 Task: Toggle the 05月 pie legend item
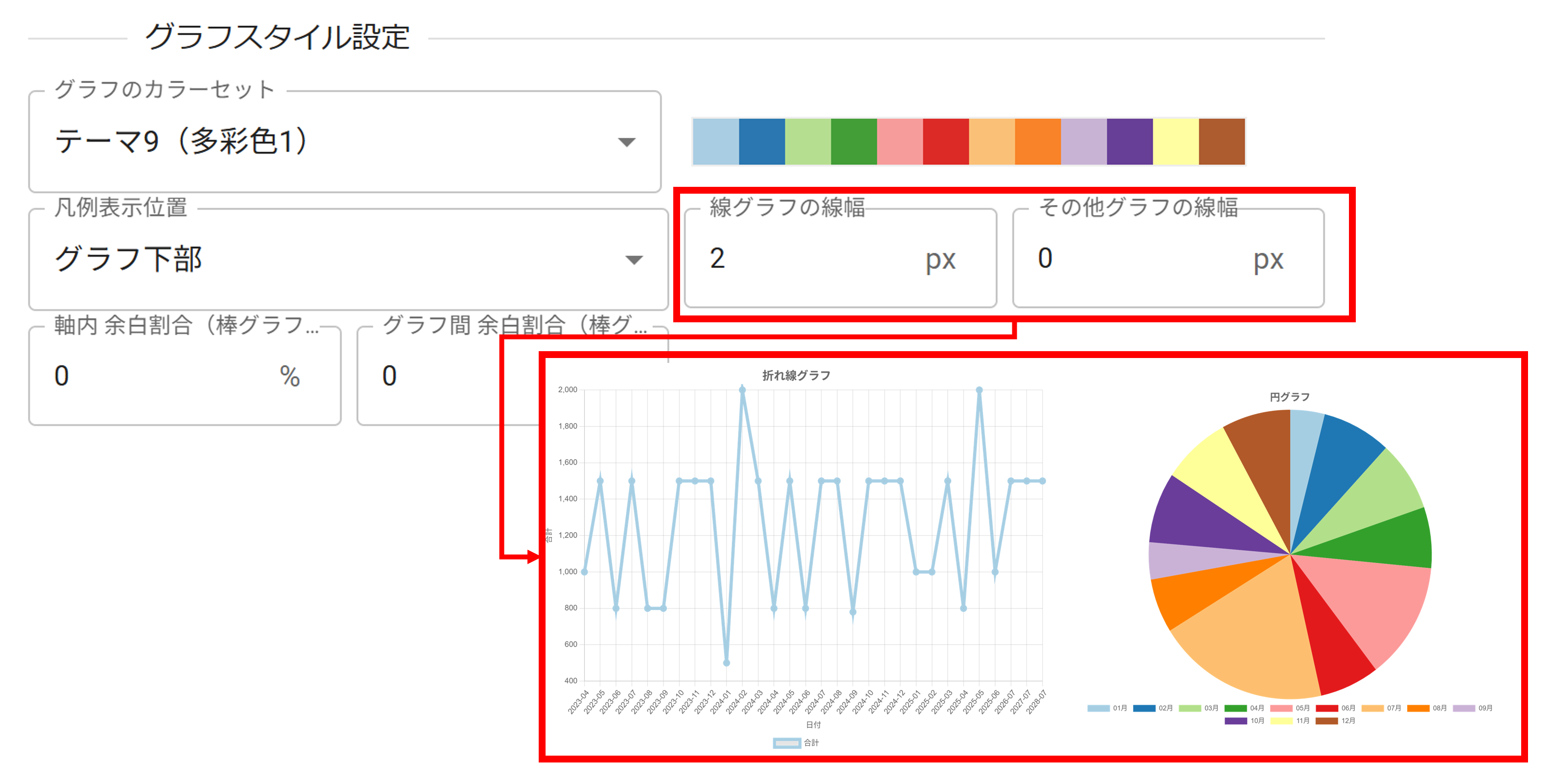tap(1291, 708)
